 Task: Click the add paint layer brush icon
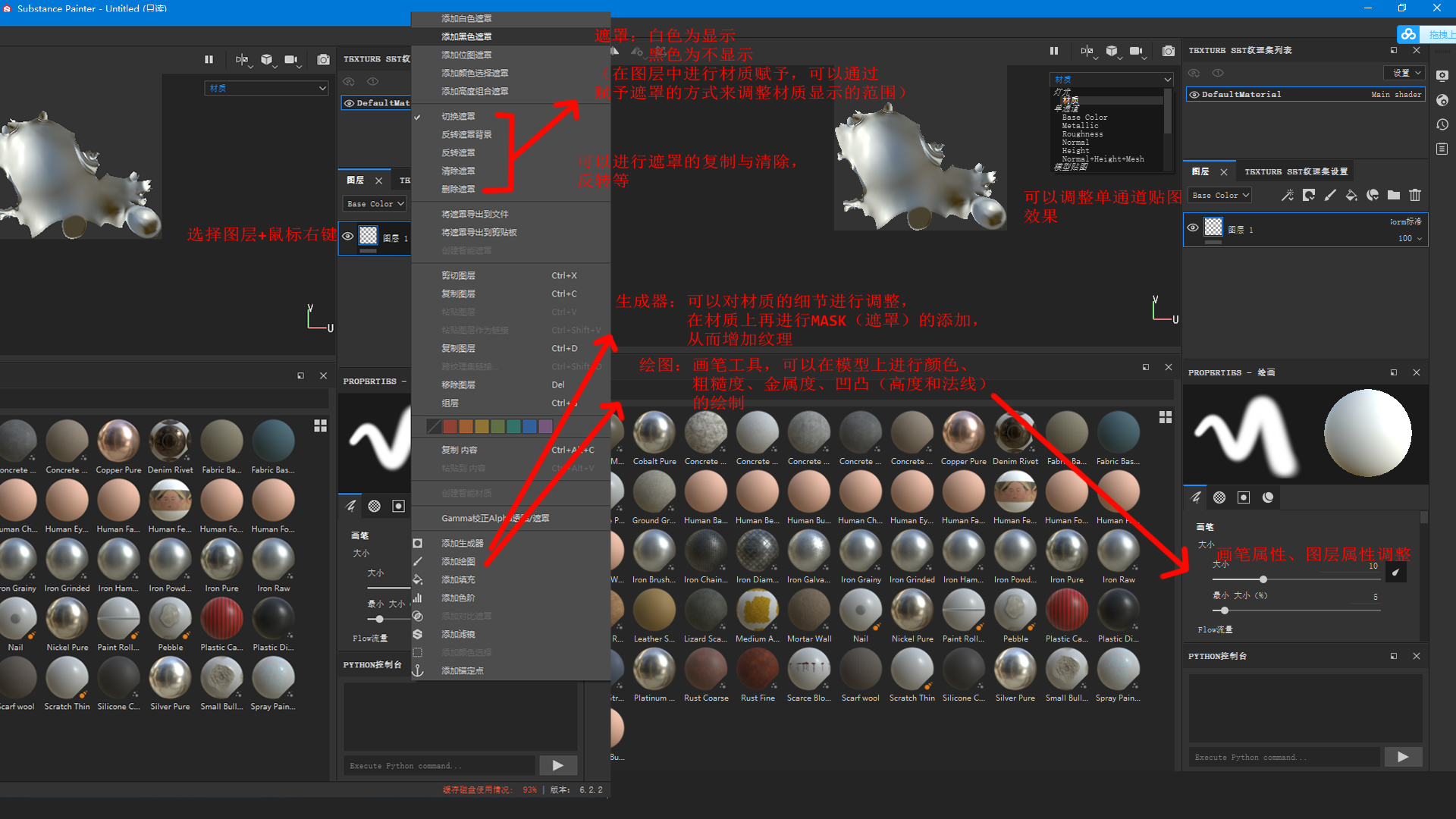tap(1329, 196)
